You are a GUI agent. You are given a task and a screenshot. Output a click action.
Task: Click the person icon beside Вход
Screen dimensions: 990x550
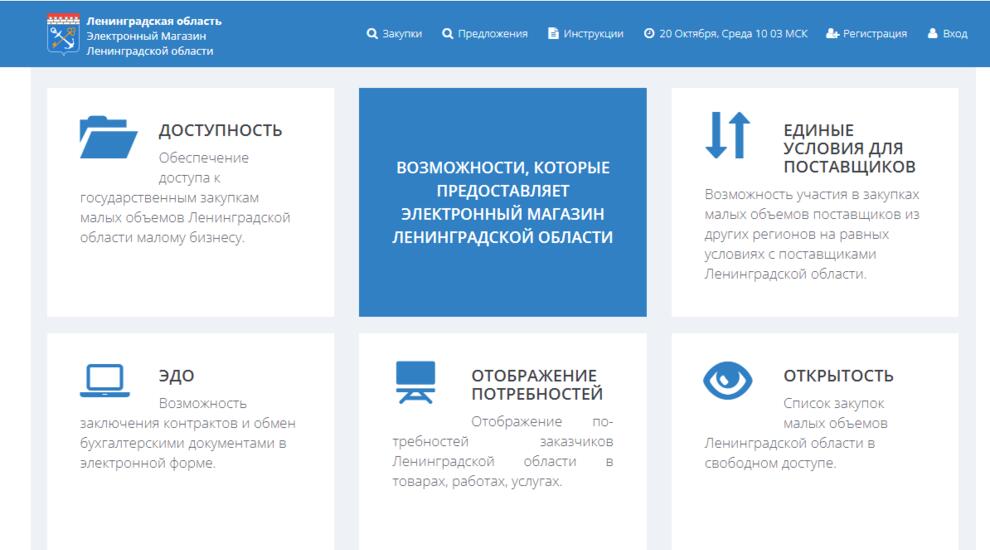pyautogui.click(x=932, y=33)
